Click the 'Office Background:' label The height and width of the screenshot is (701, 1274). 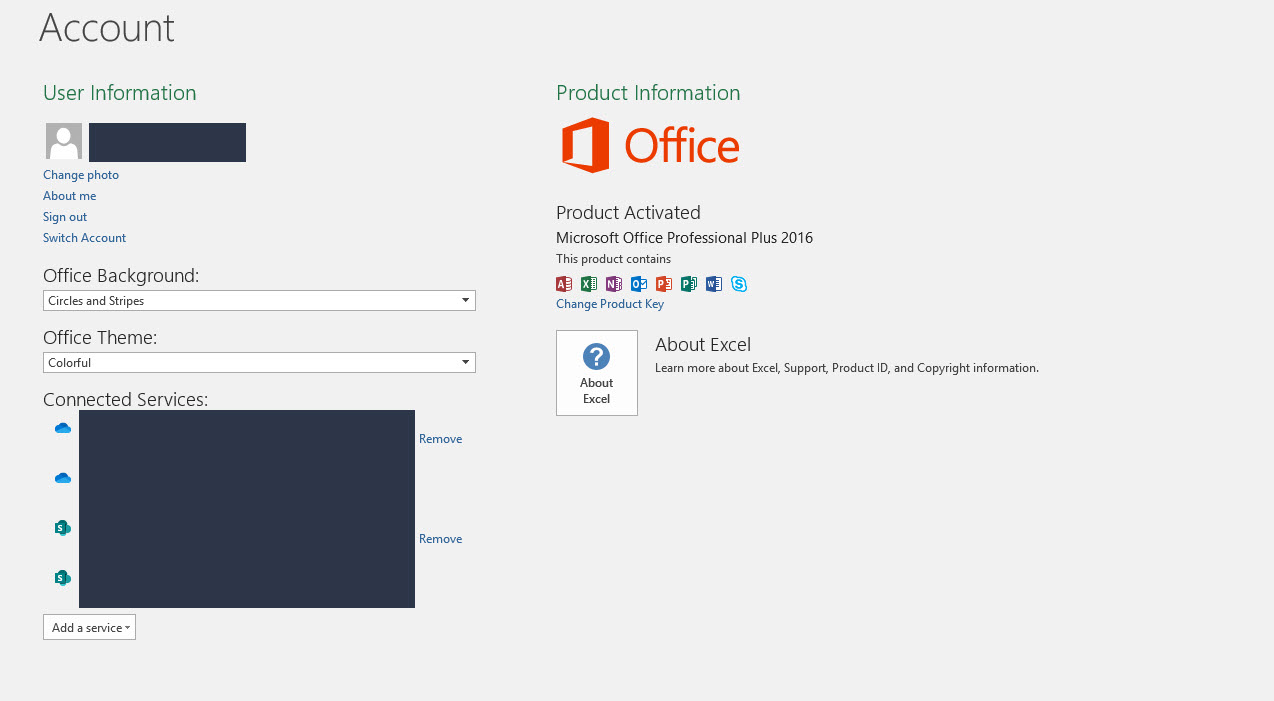[121, 275]
